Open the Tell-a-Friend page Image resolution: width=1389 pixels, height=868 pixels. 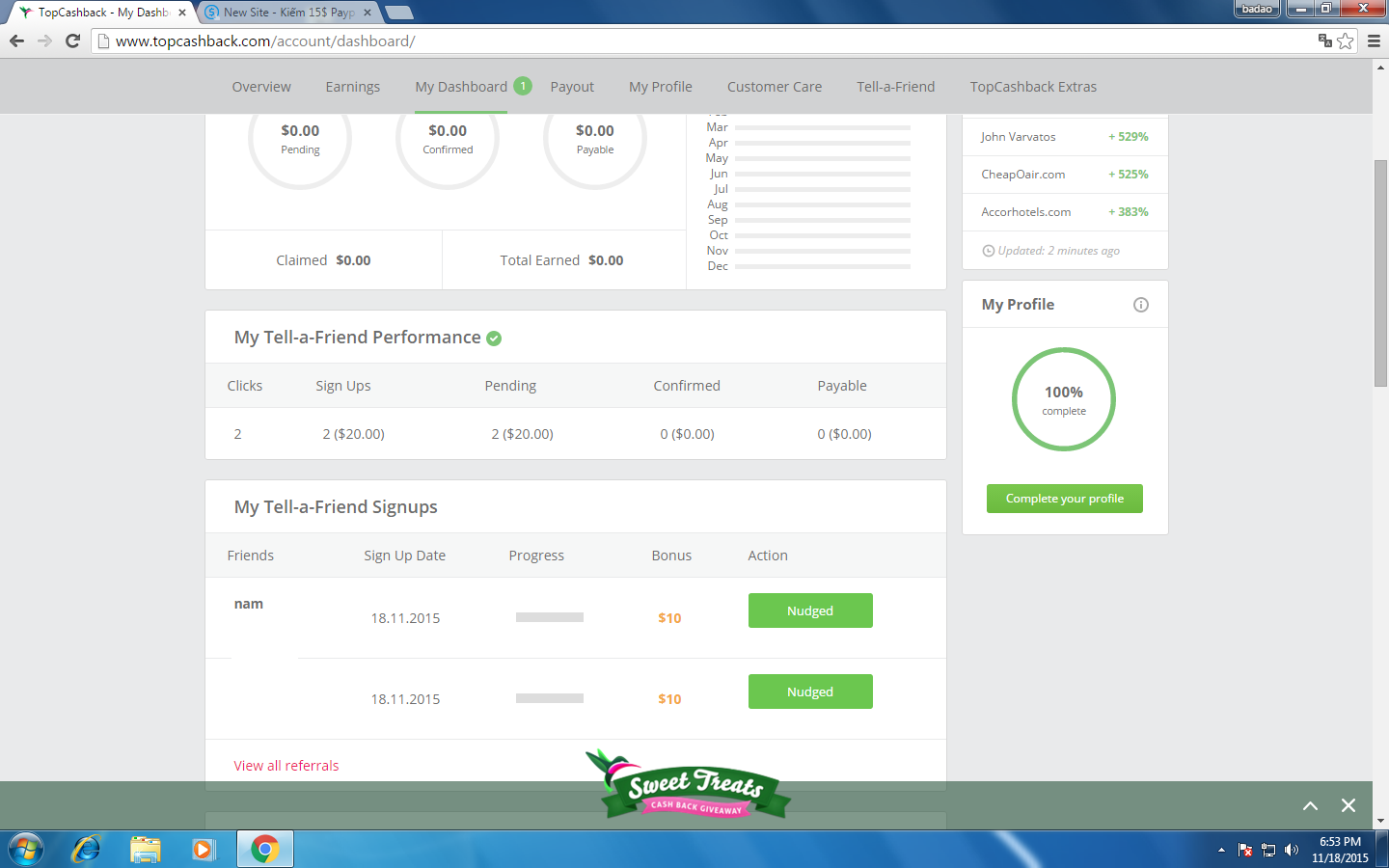[x=896, y=87]
